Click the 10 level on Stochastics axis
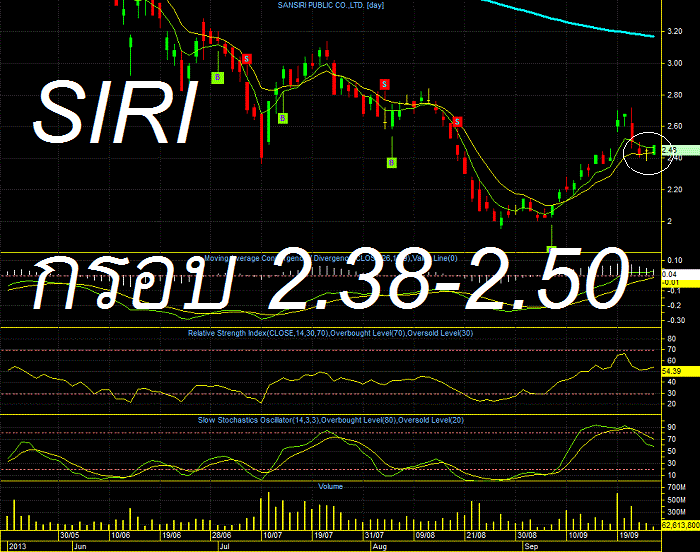 click(x=671, y=475)
